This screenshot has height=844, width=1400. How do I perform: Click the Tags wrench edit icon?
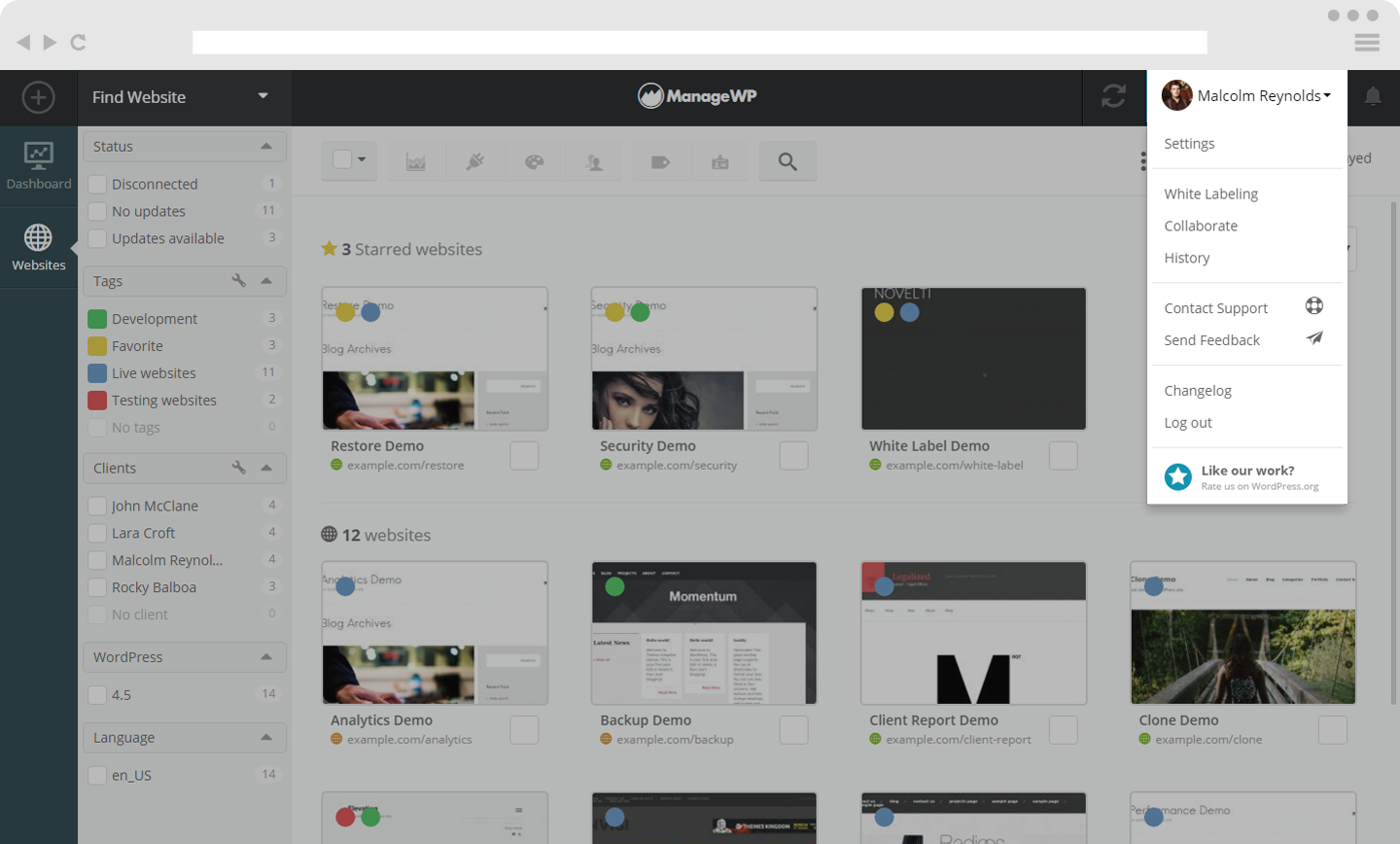[238, 281]
